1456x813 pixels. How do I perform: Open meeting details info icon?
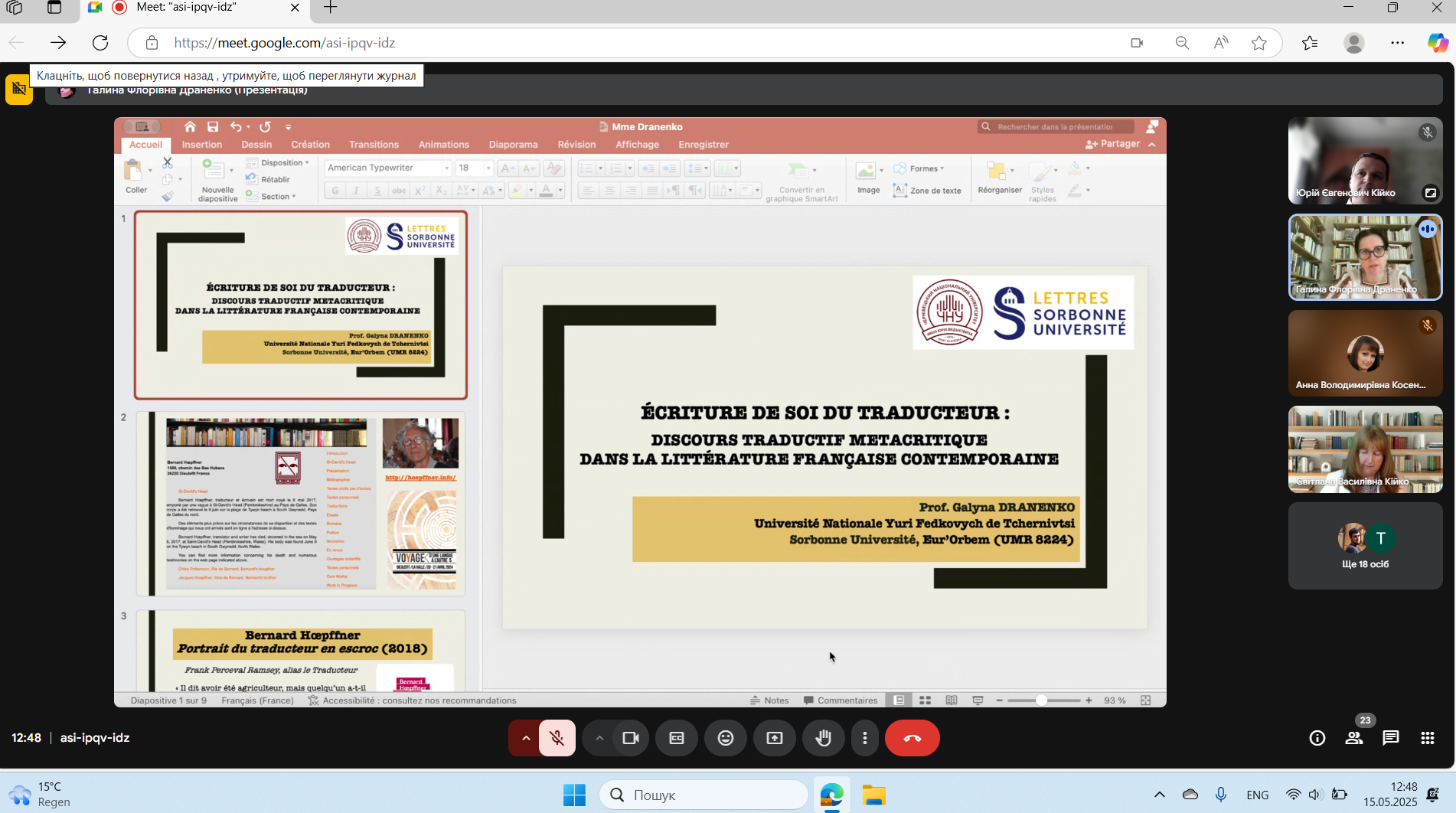(x=1317, y=738)
